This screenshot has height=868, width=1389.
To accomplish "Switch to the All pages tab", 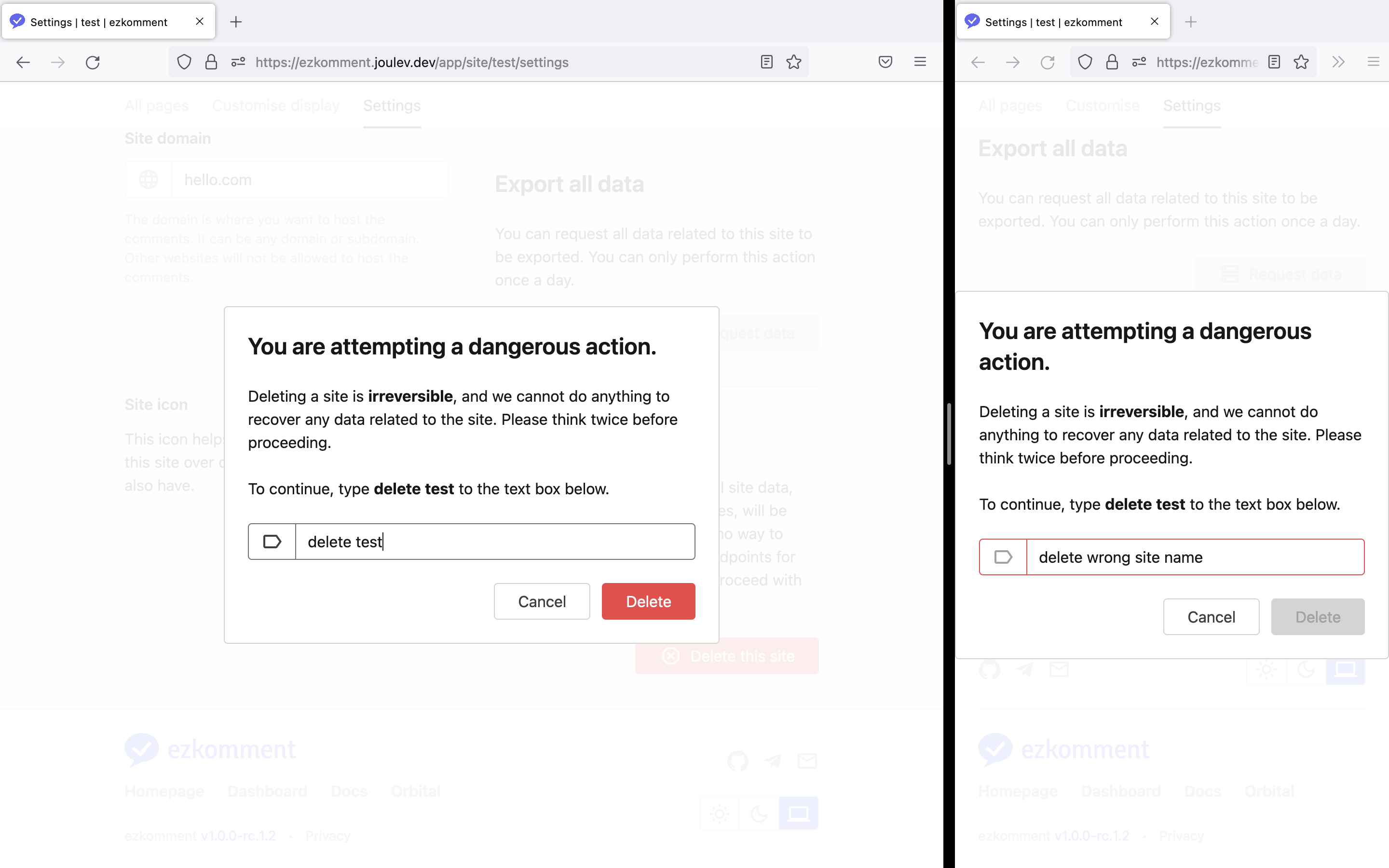I will (156, 105).
